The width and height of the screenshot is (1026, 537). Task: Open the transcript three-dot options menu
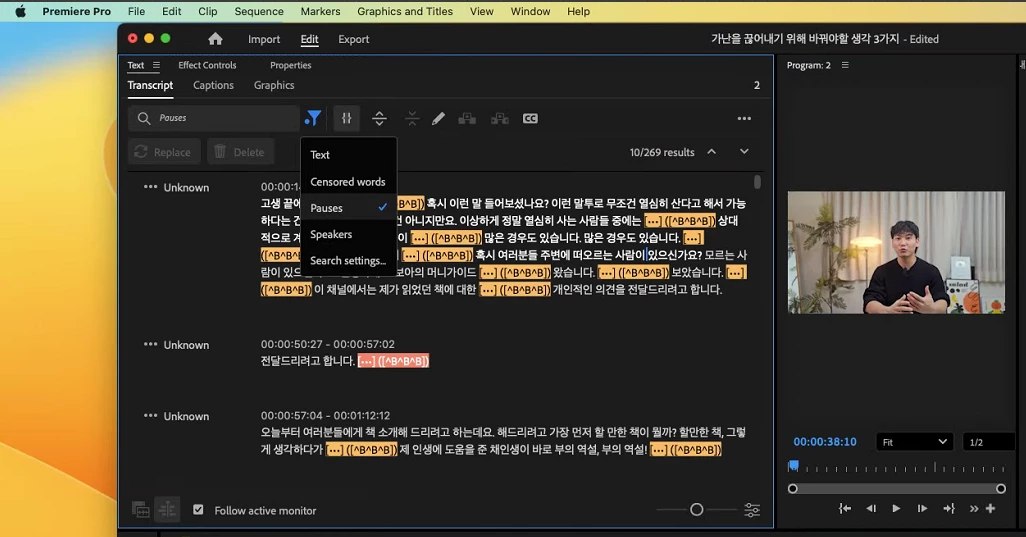[744, 118]
